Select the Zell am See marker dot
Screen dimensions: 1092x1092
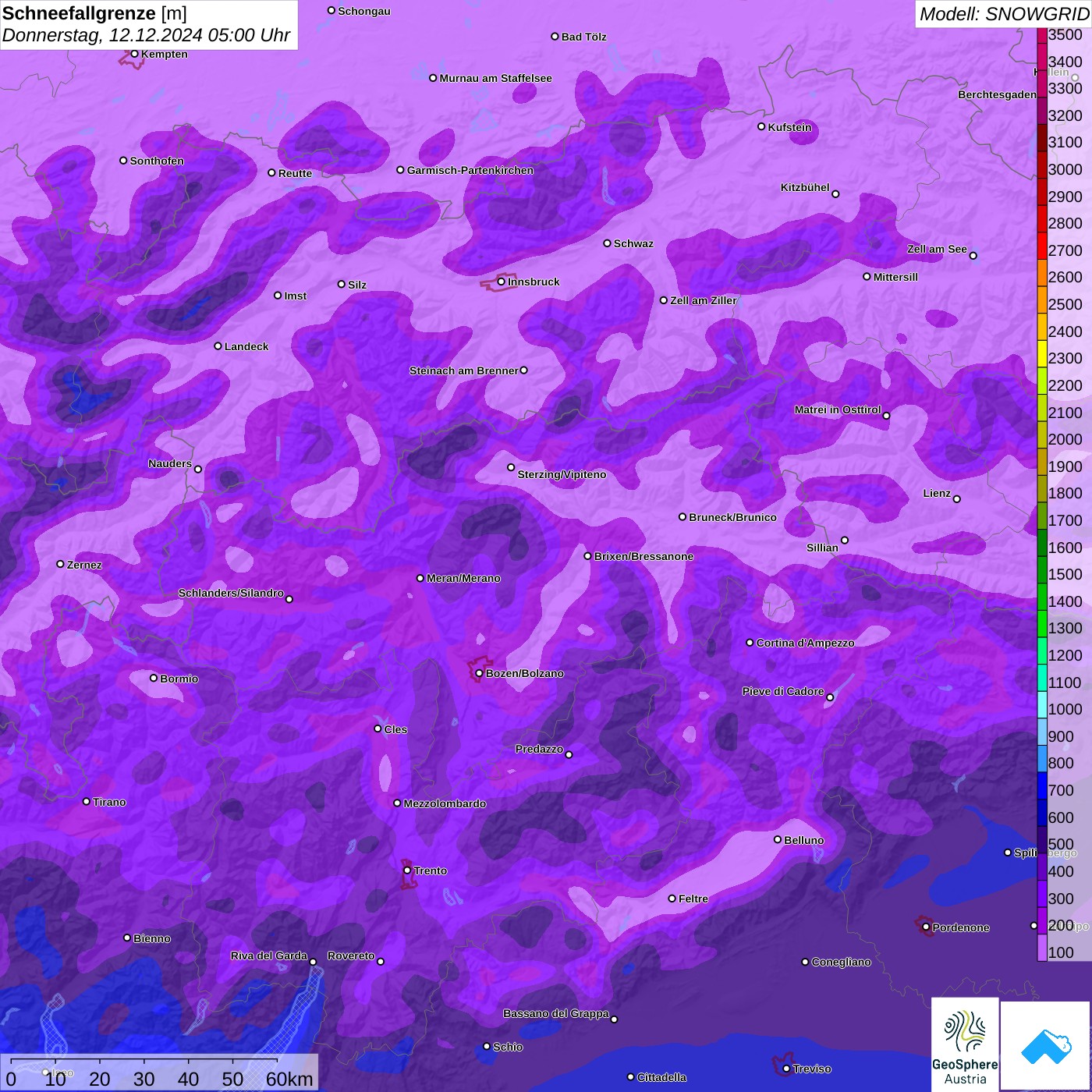click(973, 255)
